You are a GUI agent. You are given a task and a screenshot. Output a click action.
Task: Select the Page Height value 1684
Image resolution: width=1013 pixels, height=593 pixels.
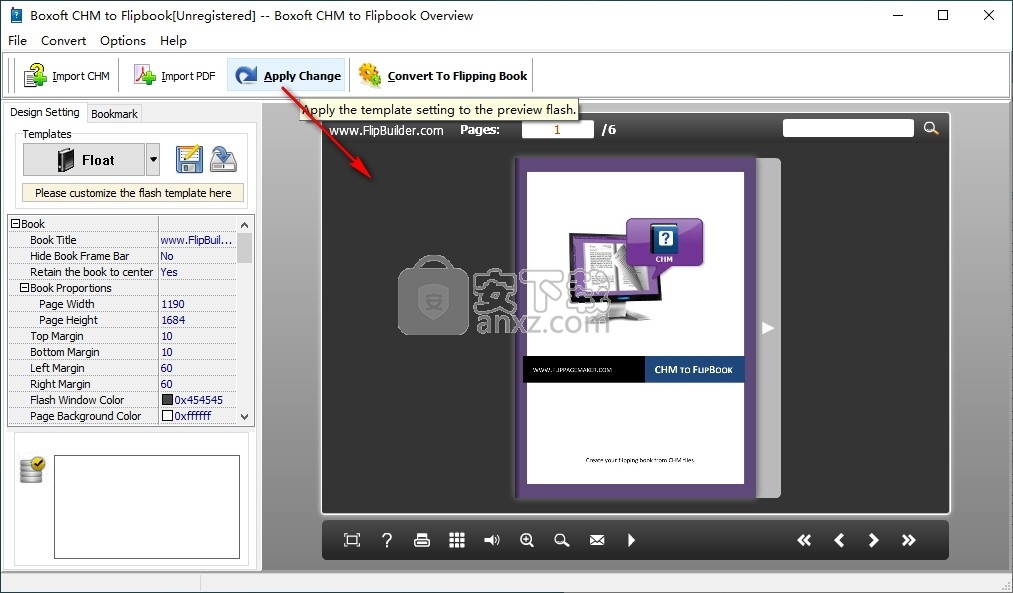tap(197, 320)
